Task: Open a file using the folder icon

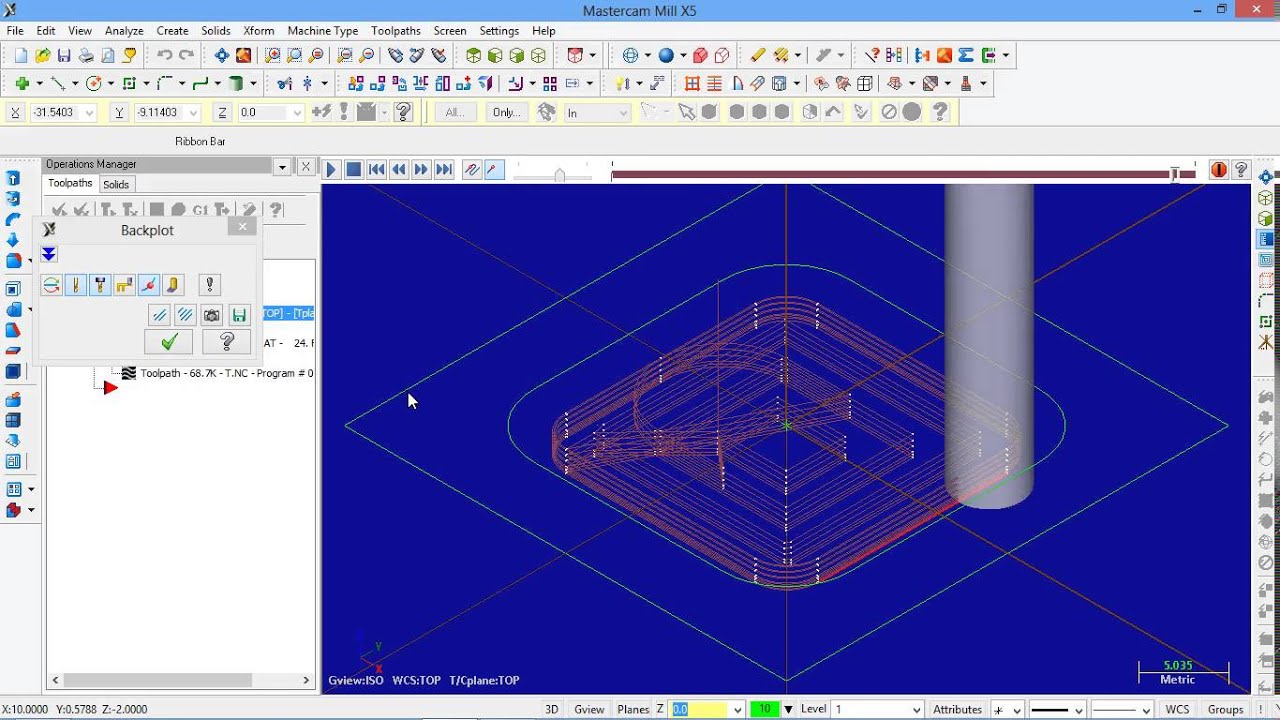Action: pos(43,56)
